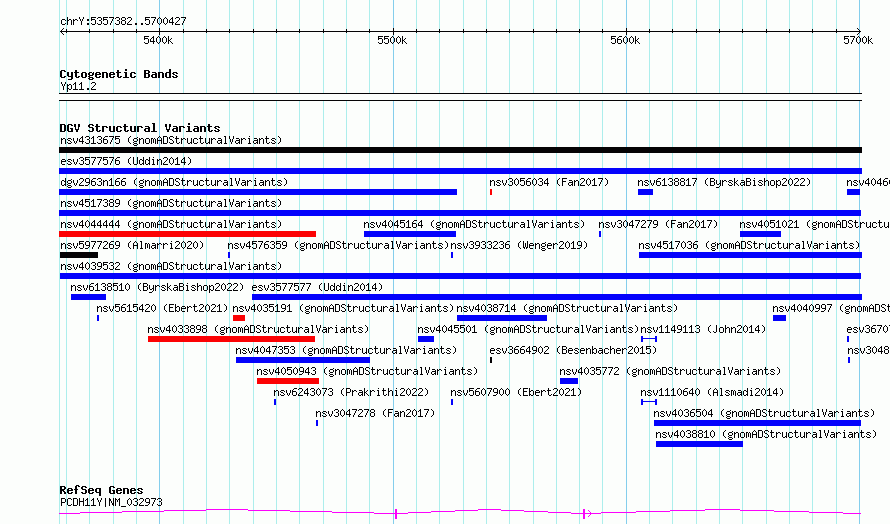Click the red nsv4033898 variant bar
The width and height of the screenshot is (890, 524).
pyautogui.click(x=231, y=339)
